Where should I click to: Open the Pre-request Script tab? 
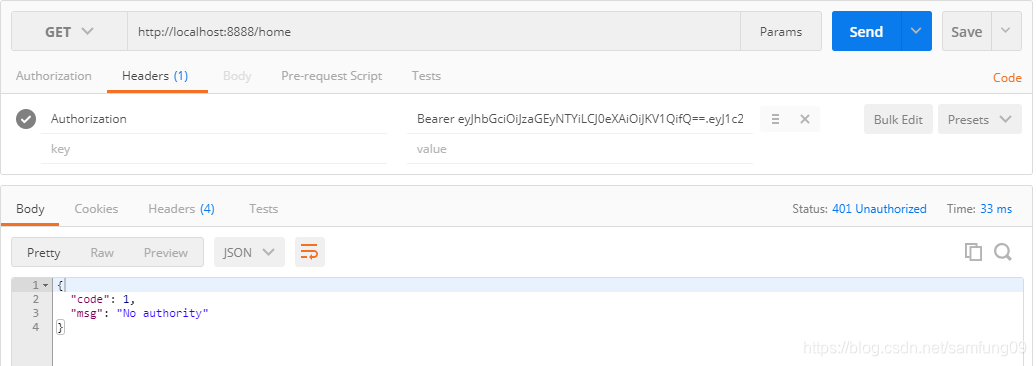[332, 76]
